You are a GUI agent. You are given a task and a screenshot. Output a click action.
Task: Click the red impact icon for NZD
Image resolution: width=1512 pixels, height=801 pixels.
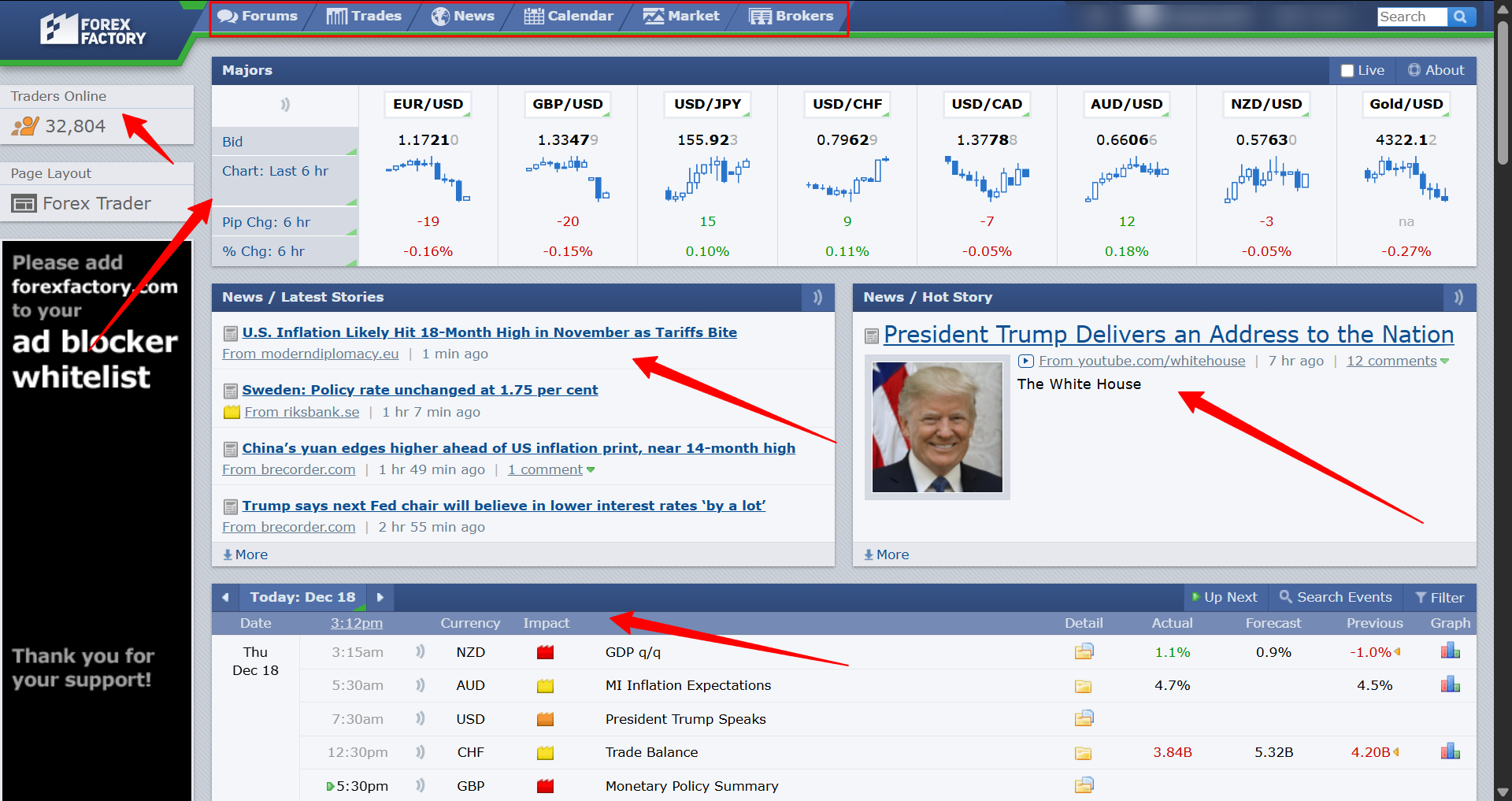(x=545, y=652)
